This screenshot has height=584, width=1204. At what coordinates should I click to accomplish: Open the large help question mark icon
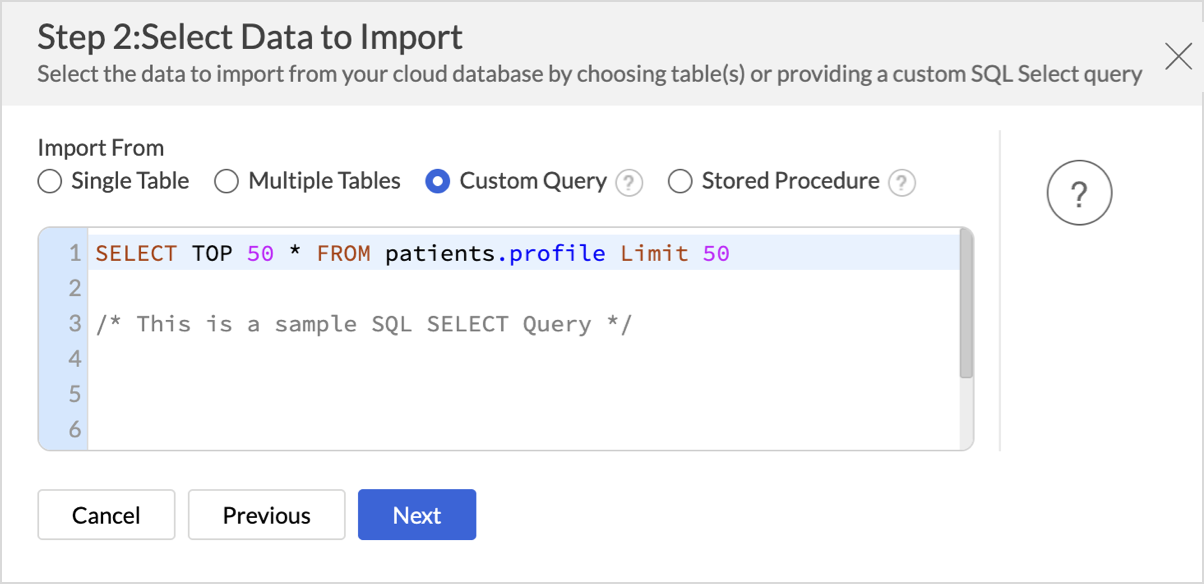(x=1079, y=194)
